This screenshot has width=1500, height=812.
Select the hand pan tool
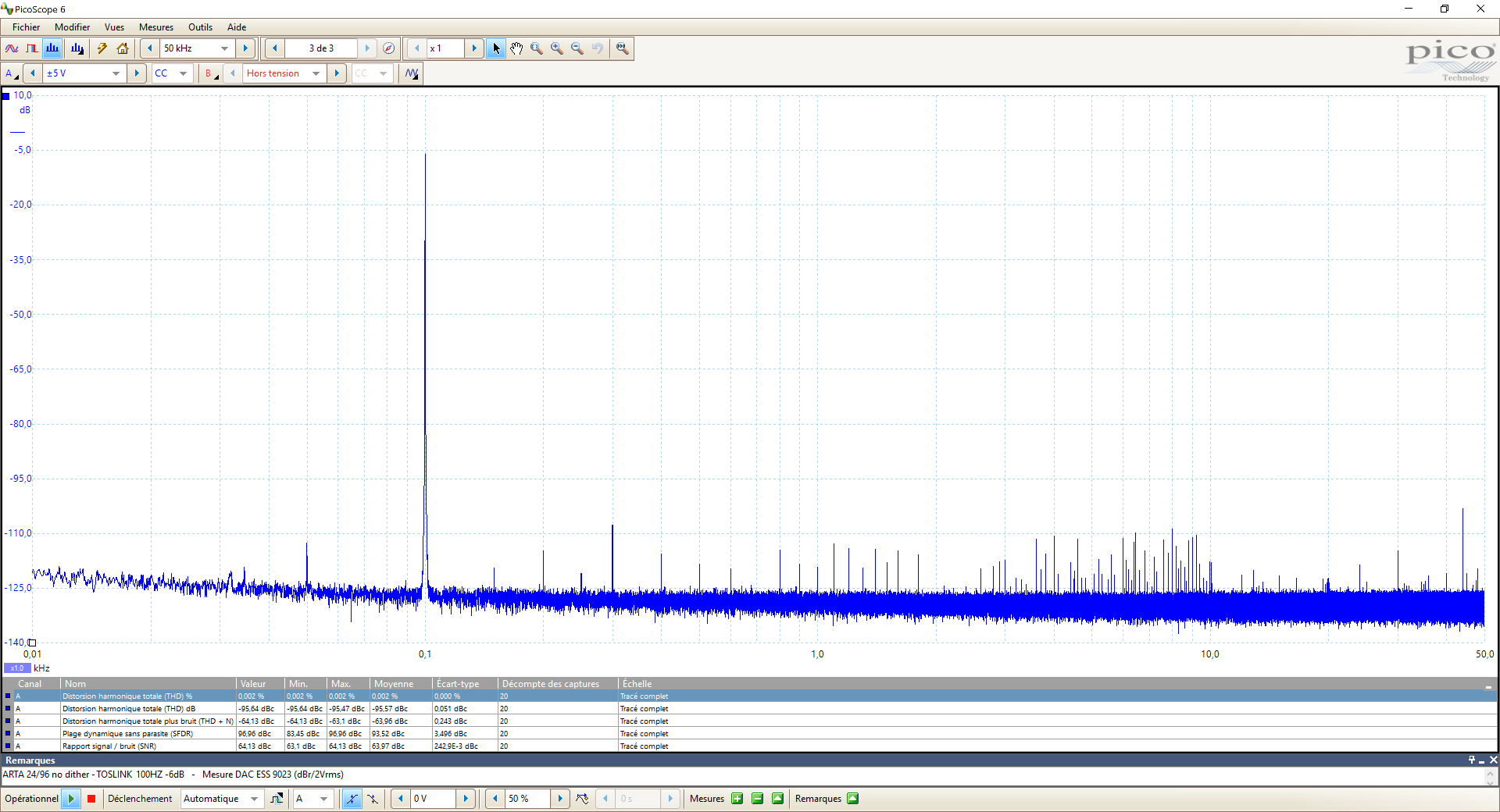516,48
